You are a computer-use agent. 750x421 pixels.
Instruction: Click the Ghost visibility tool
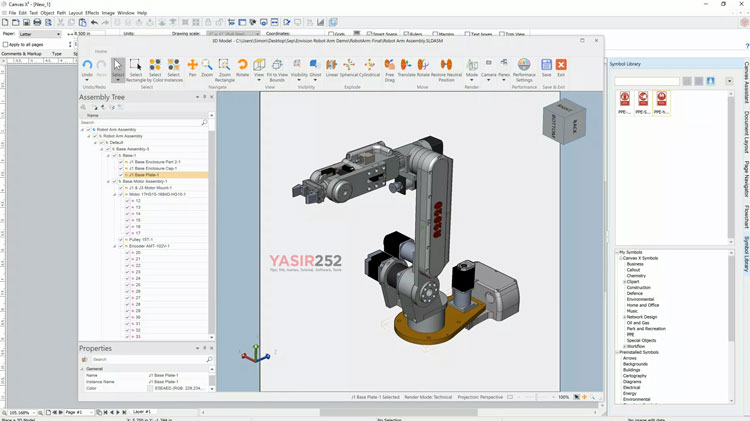[x=315, y=67]
